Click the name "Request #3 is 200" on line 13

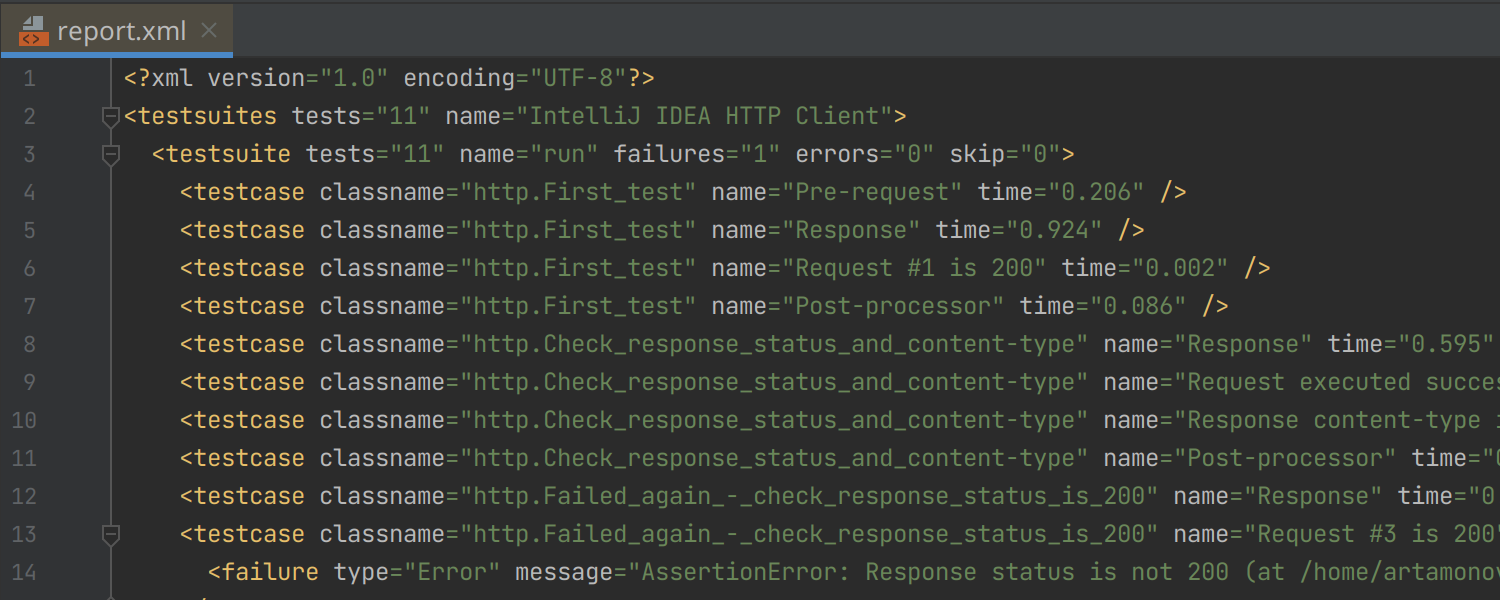1376,535
